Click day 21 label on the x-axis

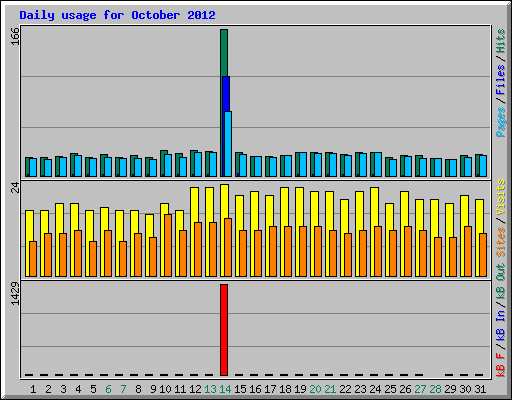330,389
